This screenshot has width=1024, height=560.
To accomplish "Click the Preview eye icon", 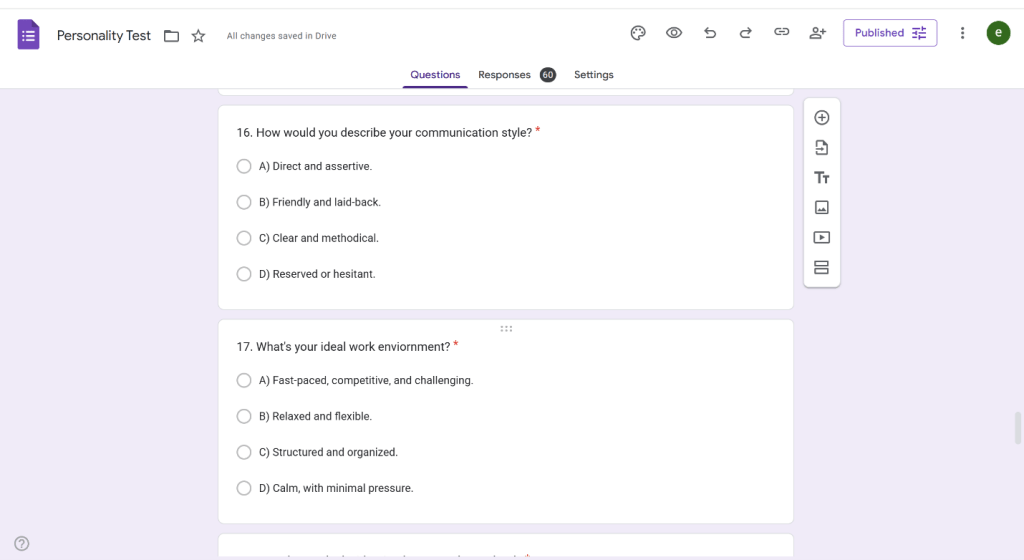I will (x=674, y=33).
